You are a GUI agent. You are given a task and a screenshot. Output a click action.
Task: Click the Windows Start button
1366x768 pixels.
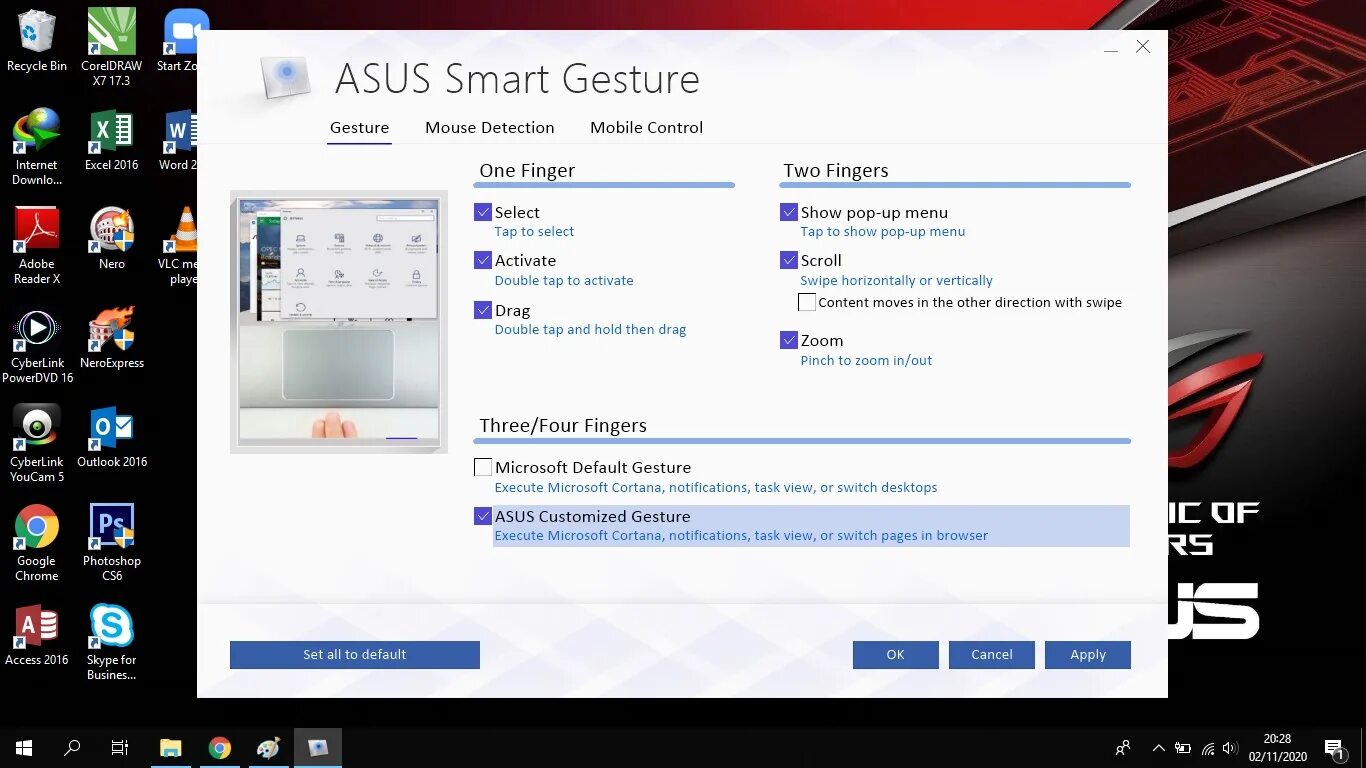pos(24,748)
